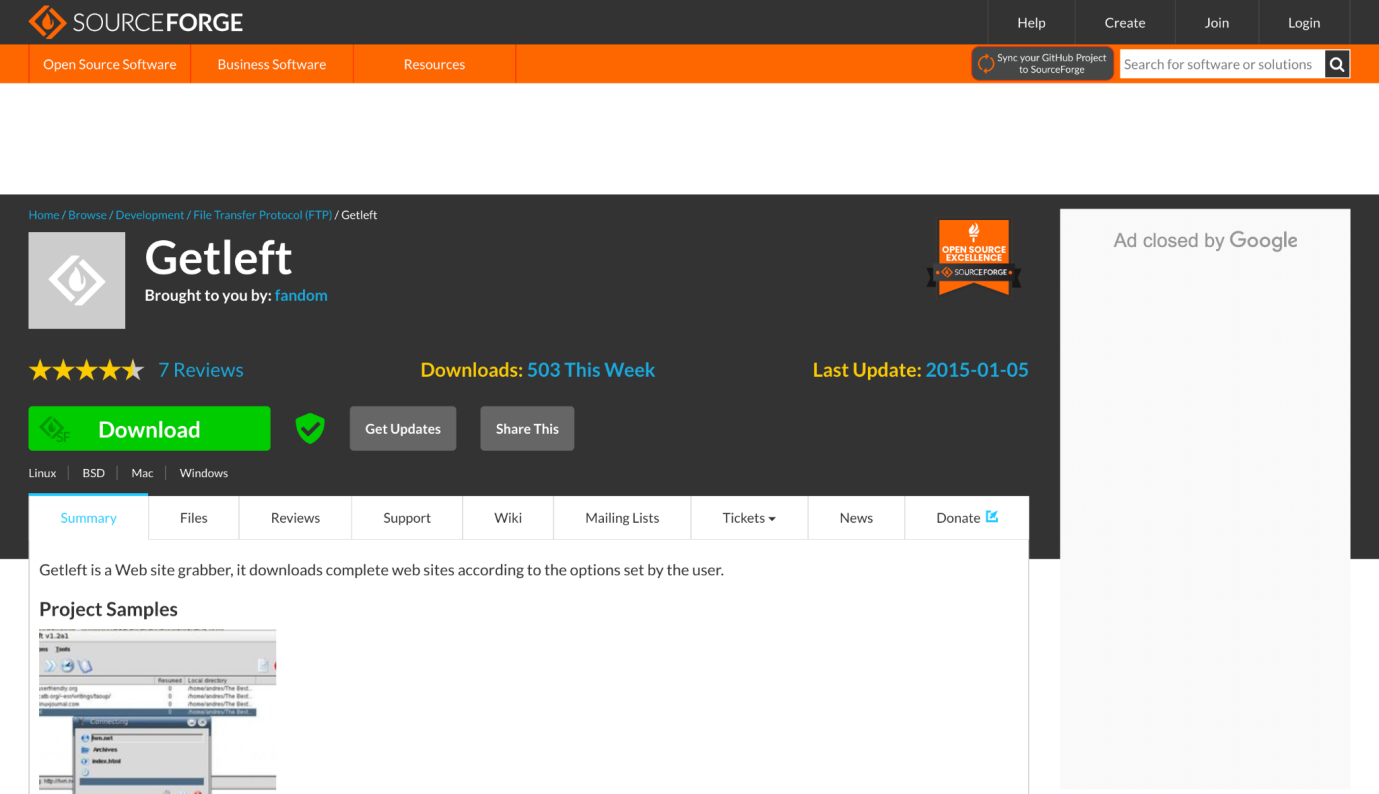
Task: Click the Get Updates button
Action: 403,428
